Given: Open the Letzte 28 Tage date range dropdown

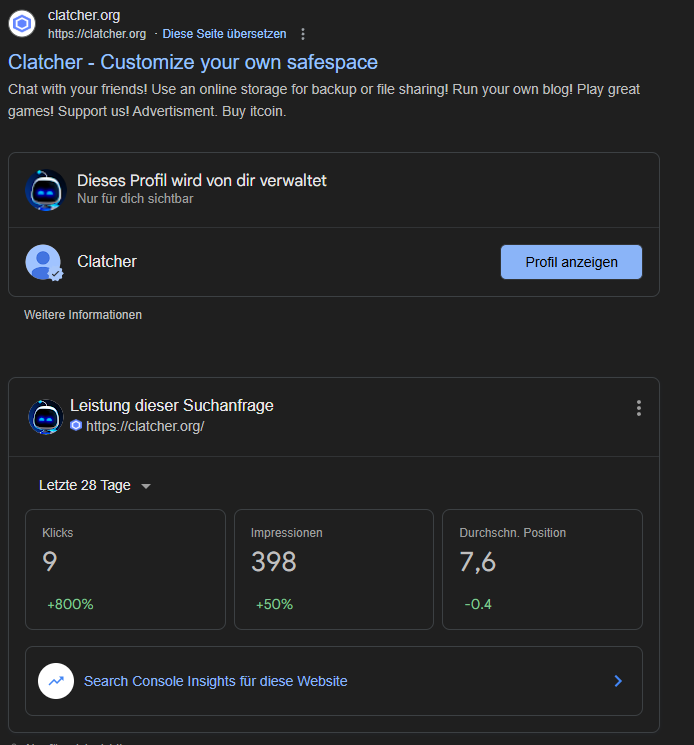Looking at the screenshot, I should (95, 485).
